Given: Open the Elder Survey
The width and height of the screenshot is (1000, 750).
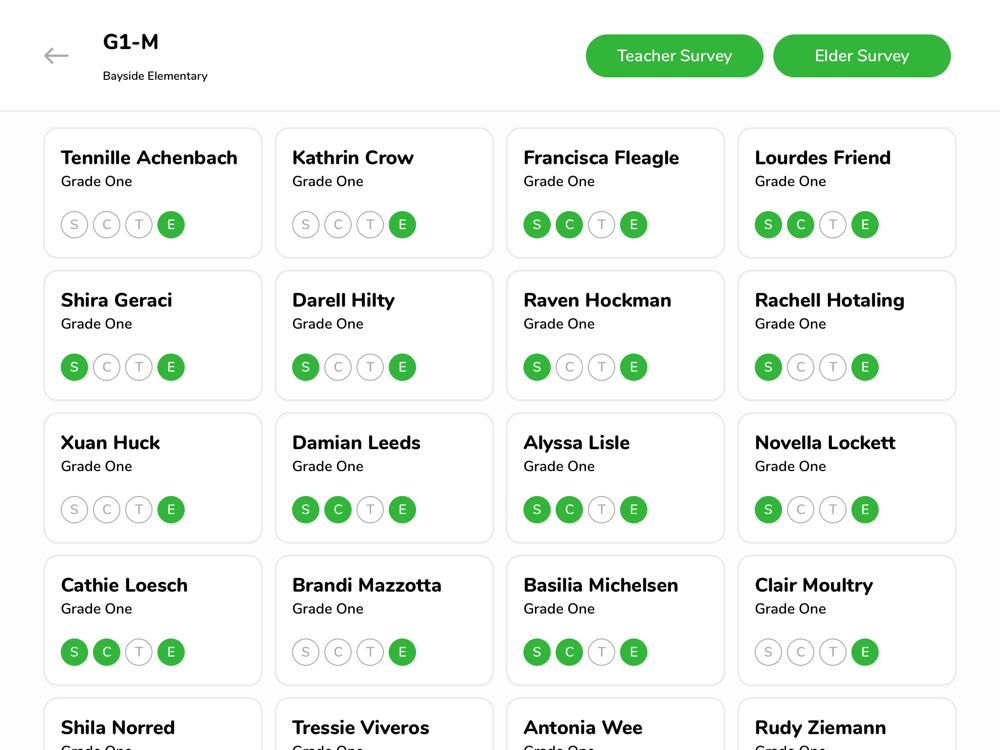Looking at the screenshot, I should click(x=862, y=56).
